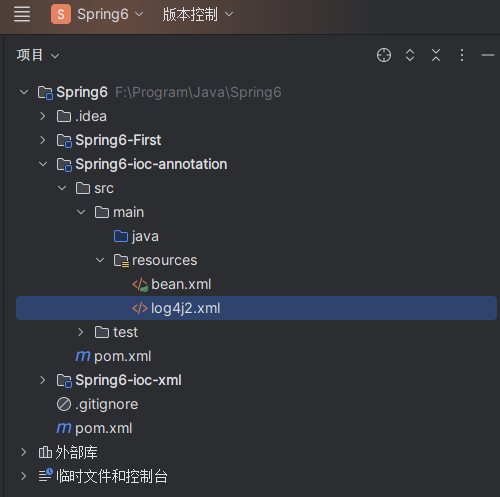Viewport: 500px width, 497px height.
Task: Collapse the Spring6 root node
Action: pyautogui.click(x=24, y=92)
